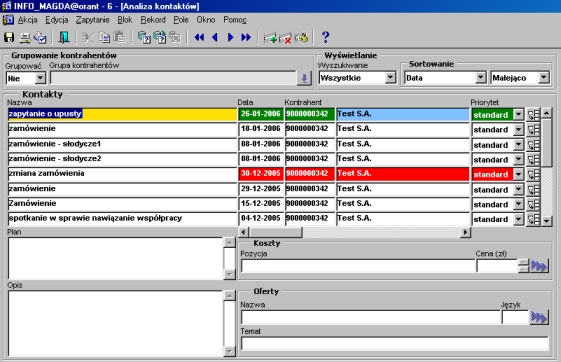This screenshot has height=362, width=561.
Task: Click details icon for 'zapytanie o upusty' row
Action: [533, 114]
